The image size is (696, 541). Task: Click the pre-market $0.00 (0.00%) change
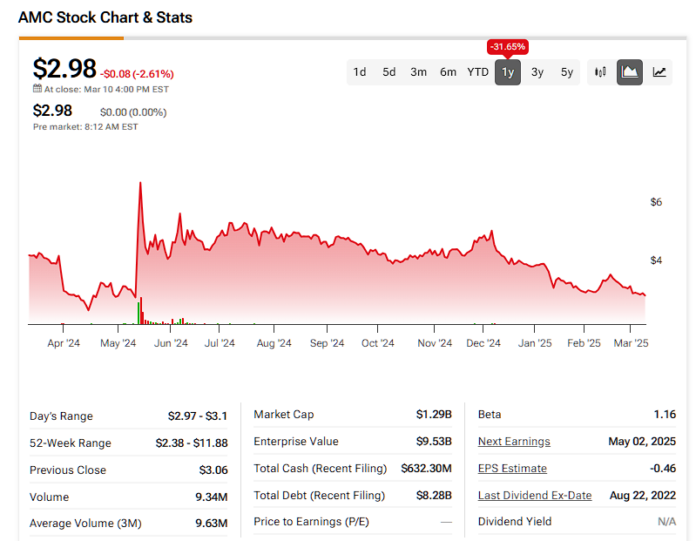[x=133, y=112]
